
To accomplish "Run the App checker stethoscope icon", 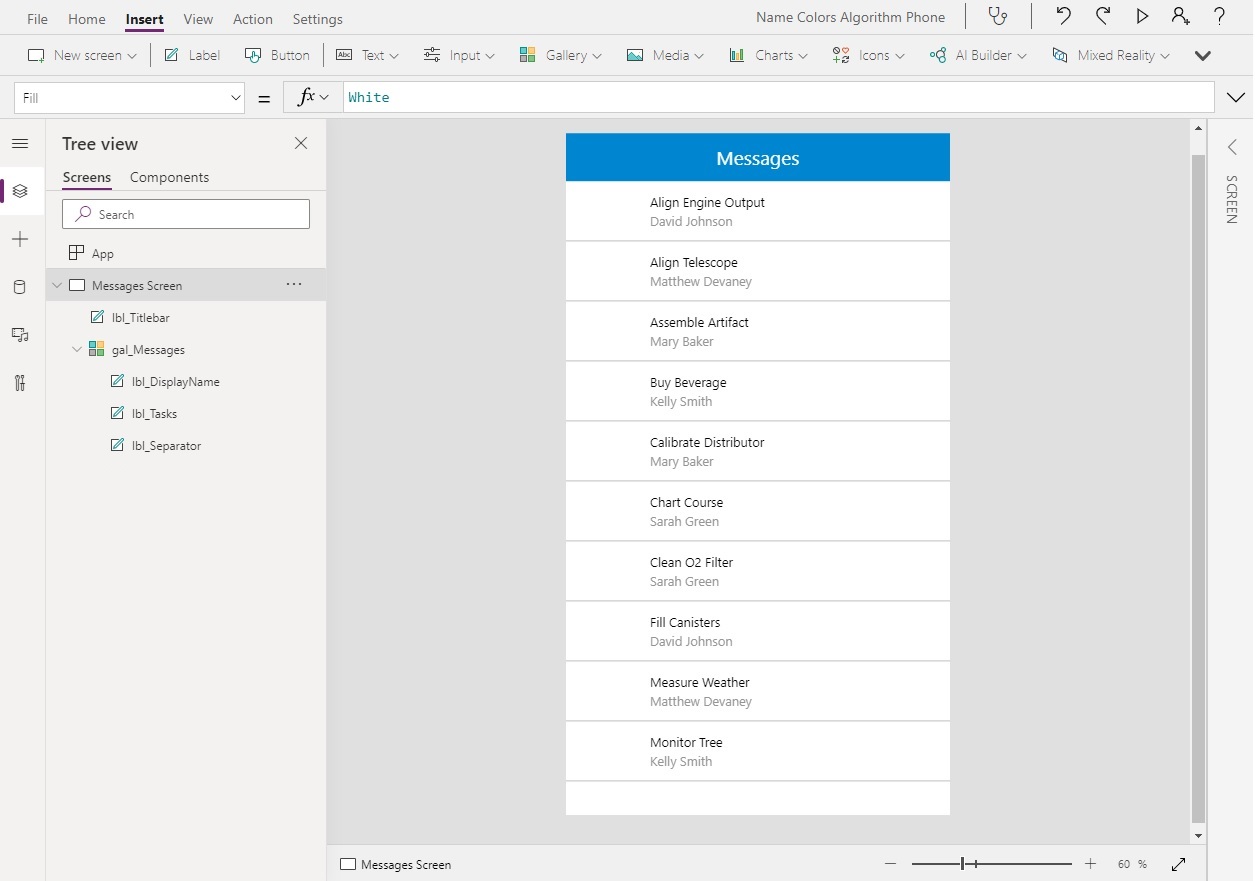I will [x=997, y=16].
